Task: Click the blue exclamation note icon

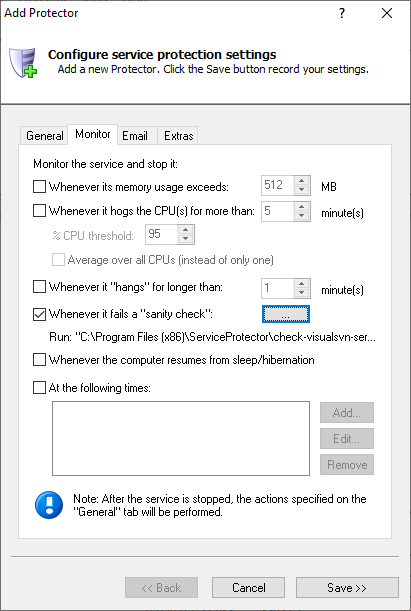Action: coord(49,505)
